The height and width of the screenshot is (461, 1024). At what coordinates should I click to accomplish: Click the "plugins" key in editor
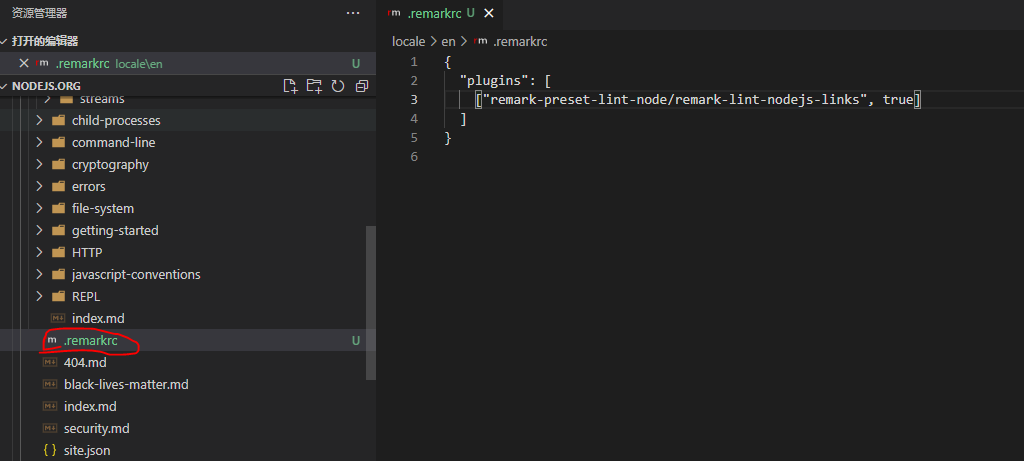[x=492, y=80]
